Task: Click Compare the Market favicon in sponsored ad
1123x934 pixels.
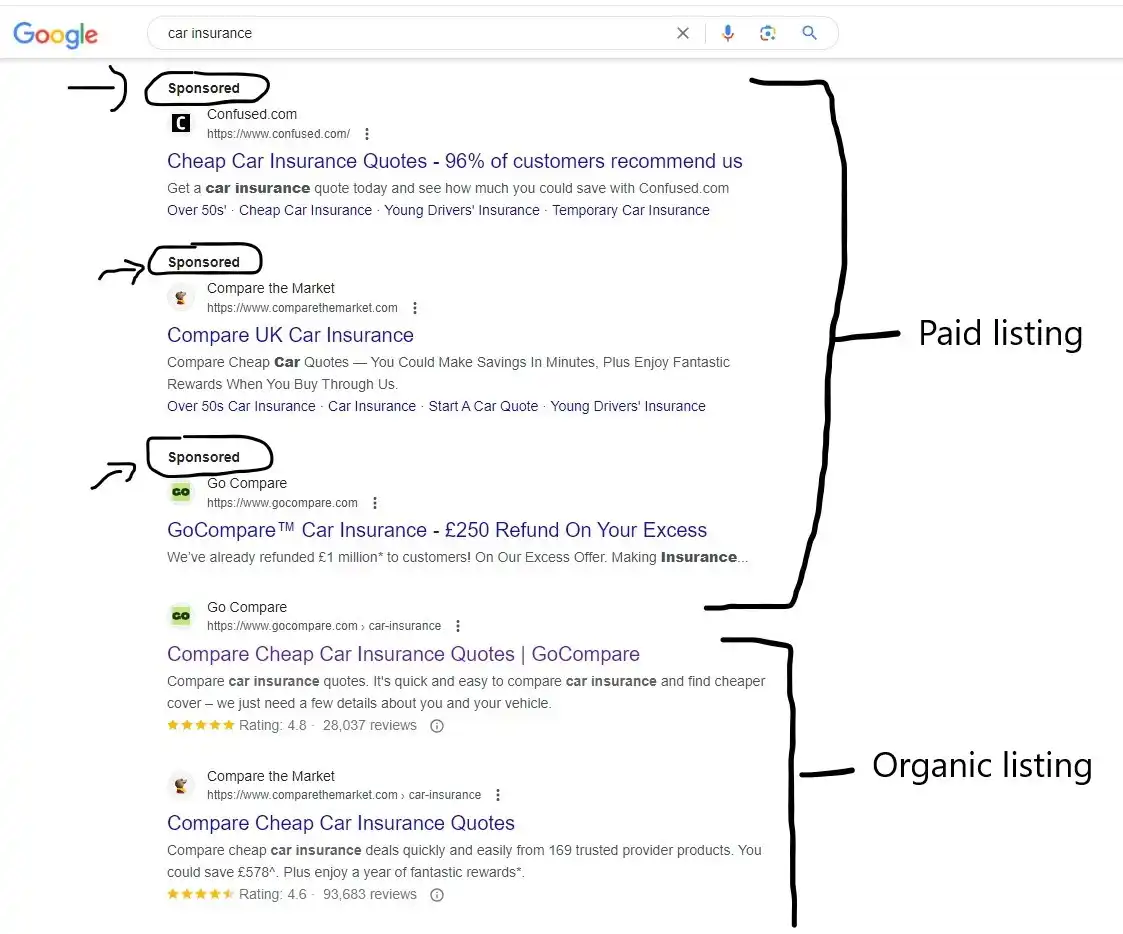Action: click(x=180, y=297)
